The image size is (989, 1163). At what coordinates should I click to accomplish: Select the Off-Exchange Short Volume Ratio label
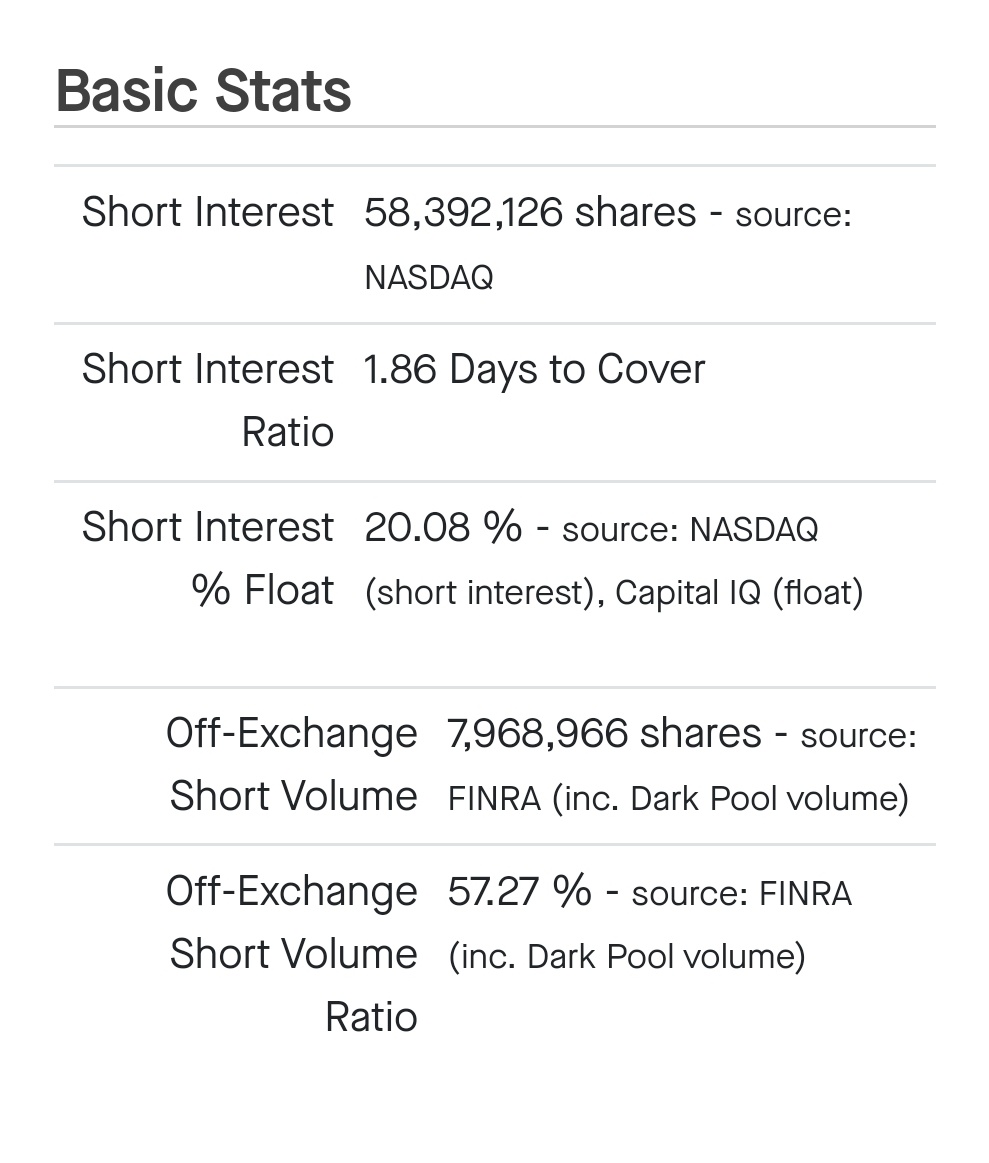tap(292, 954)
